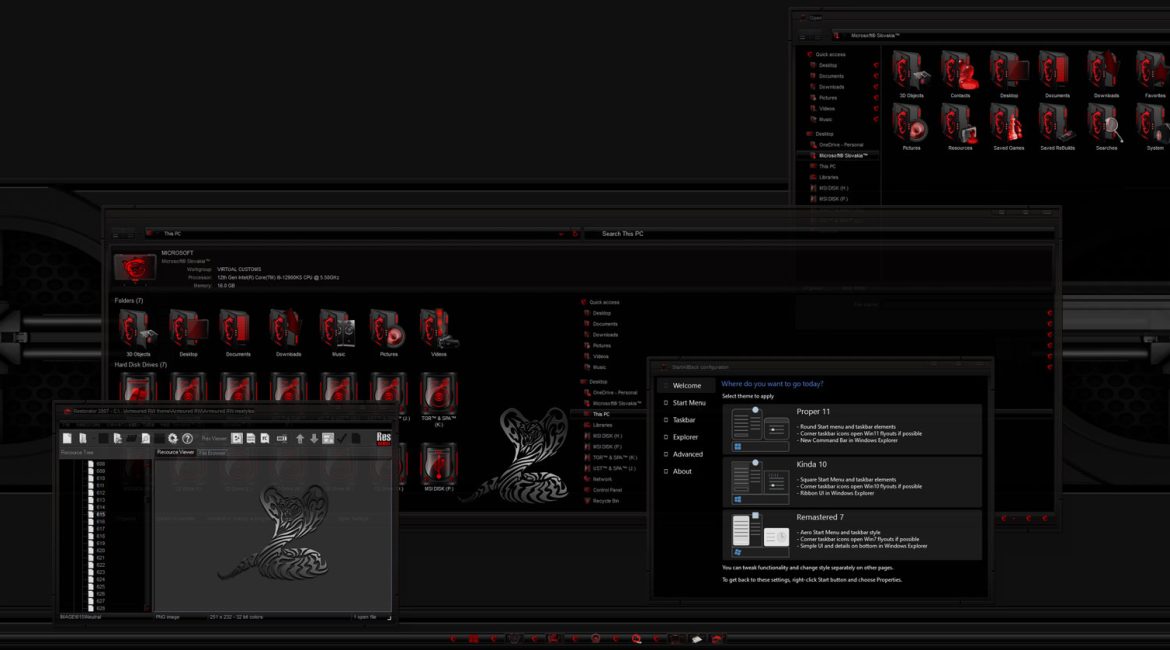Image resolution: width=1170 pixels, height=650 pixels.
Task: Select Quick access in Open dialog sidebar
Action: click(830, 54)
